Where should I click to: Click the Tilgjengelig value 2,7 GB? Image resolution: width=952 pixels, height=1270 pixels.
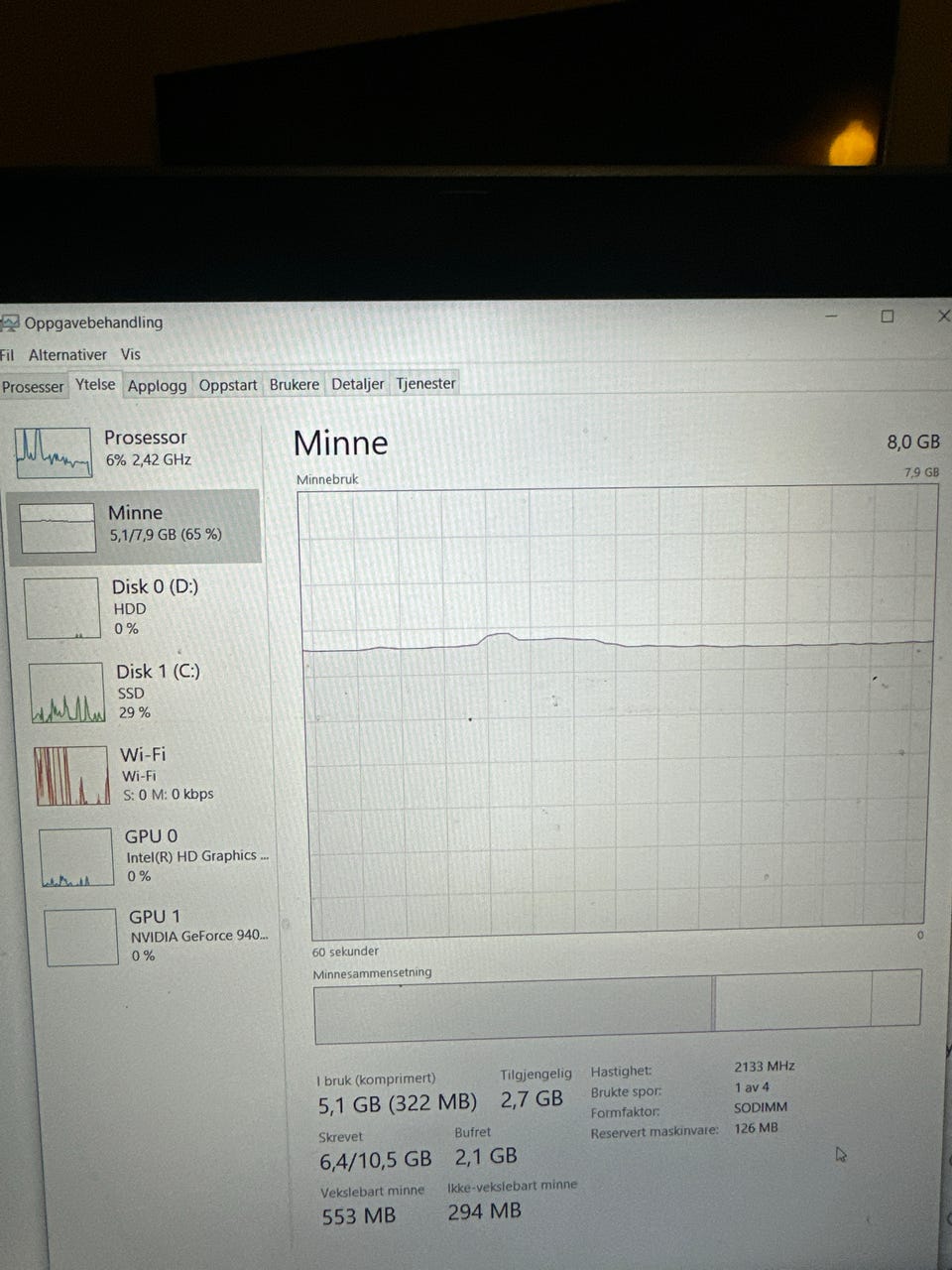[x=532, y=1099]
